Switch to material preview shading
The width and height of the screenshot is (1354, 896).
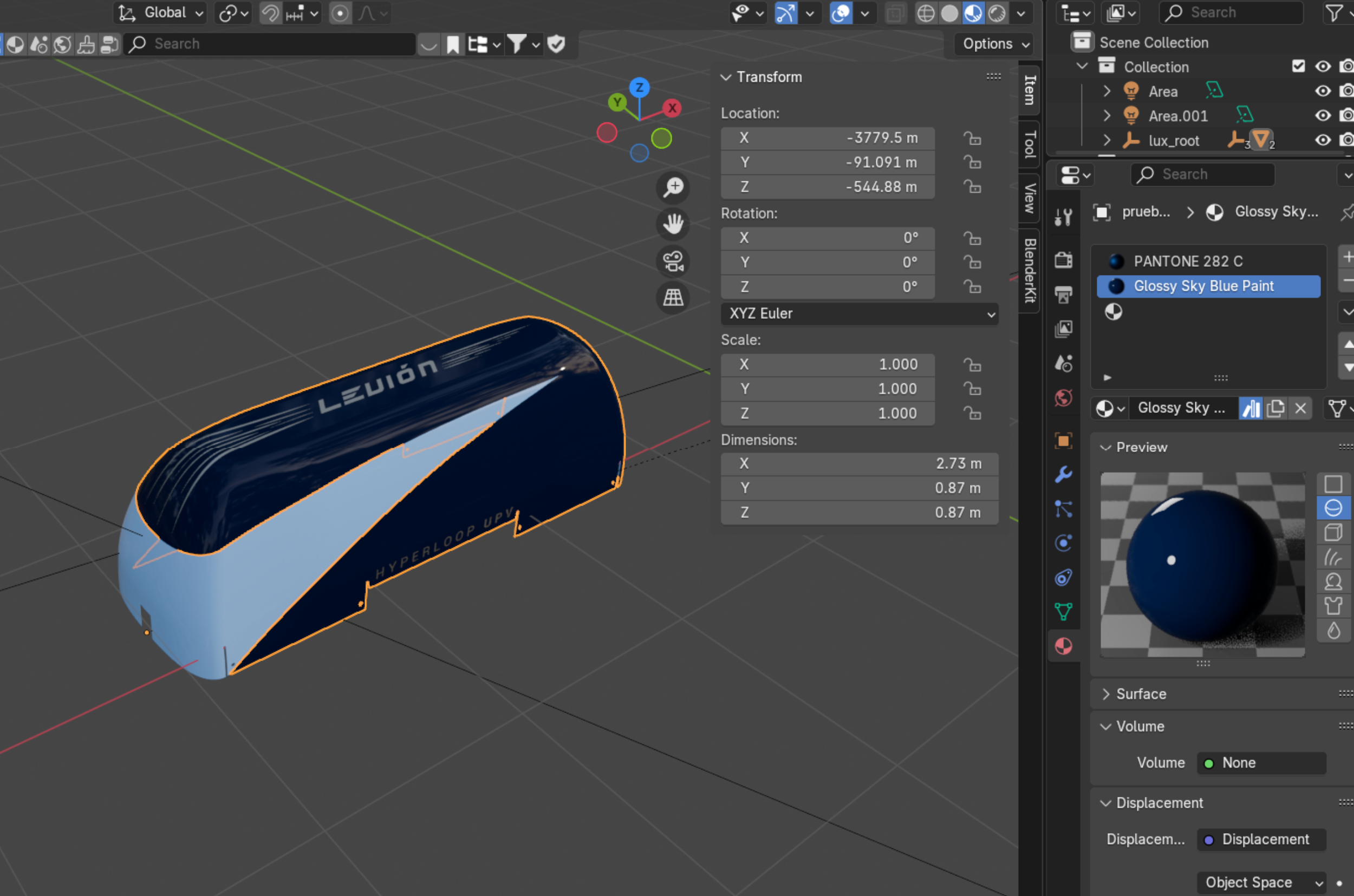pos(973,12)
